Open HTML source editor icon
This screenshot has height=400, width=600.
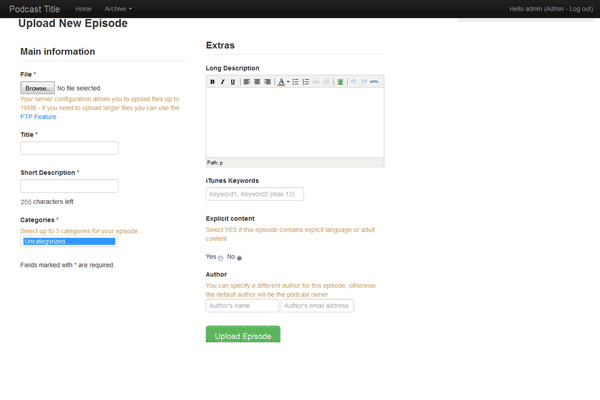tap(374, 81)
